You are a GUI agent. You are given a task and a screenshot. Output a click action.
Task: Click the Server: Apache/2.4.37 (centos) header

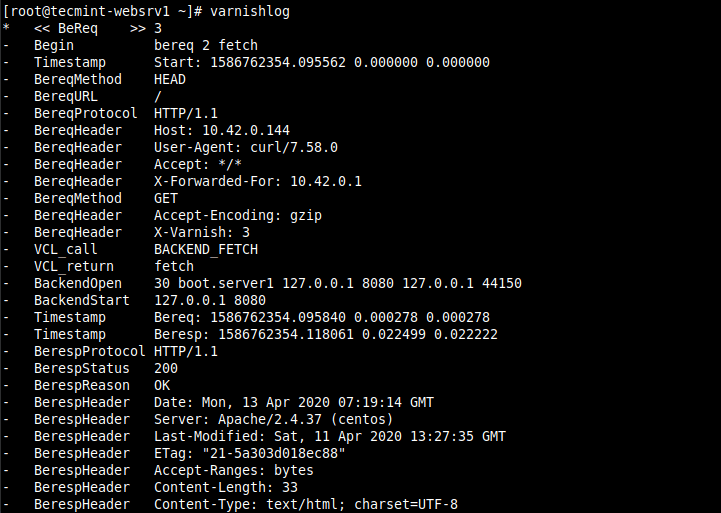[273, 419]
